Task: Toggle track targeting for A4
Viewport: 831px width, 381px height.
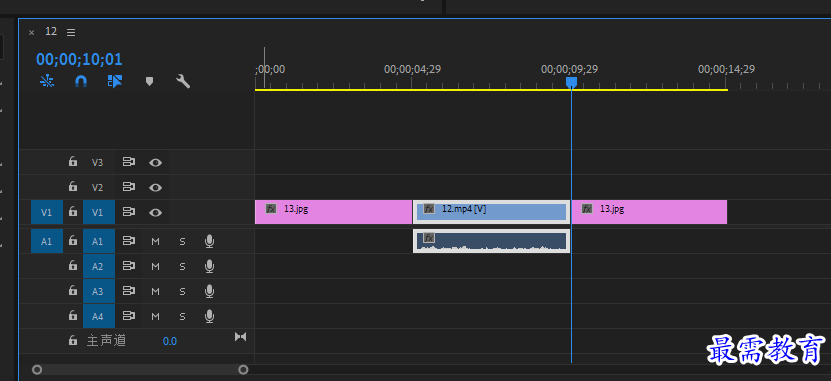Action: 98,316
